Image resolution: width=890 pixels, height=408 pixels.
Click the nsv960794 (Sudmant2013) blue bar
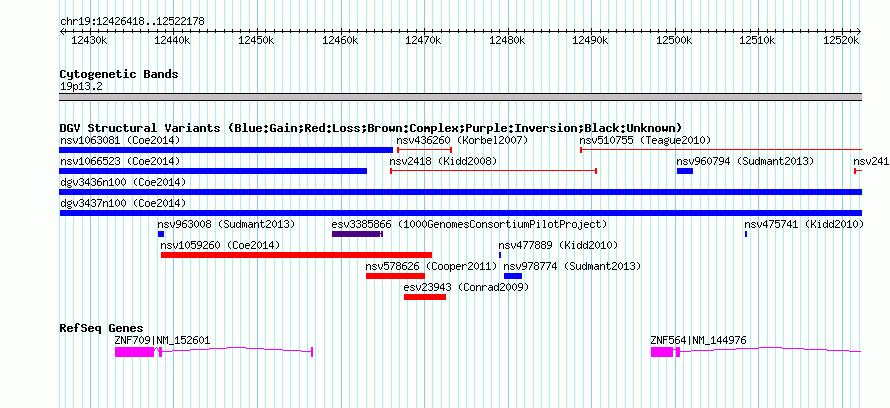[x=685, y=171]
